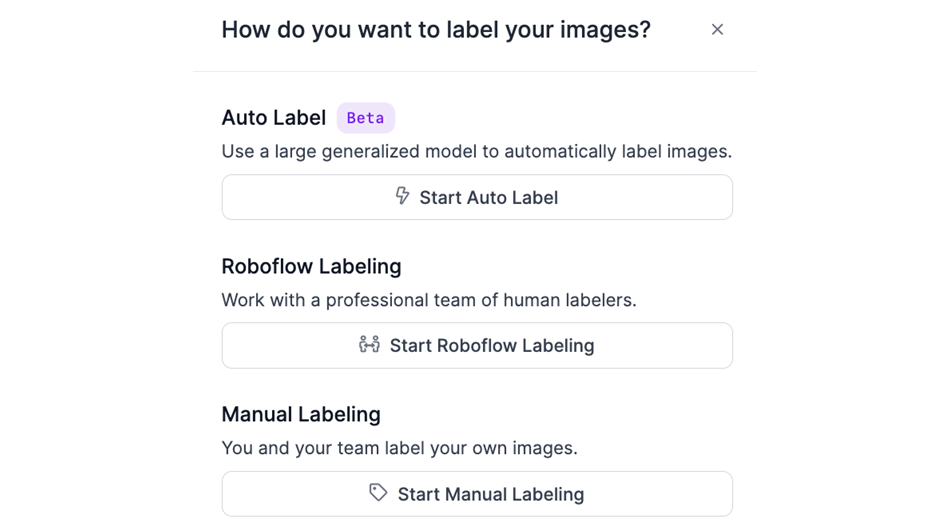Viewport: 934px width, 529px height.
Task: Start Roboflow Labeling with professional labelers
Action: click(x=477, y=345)
